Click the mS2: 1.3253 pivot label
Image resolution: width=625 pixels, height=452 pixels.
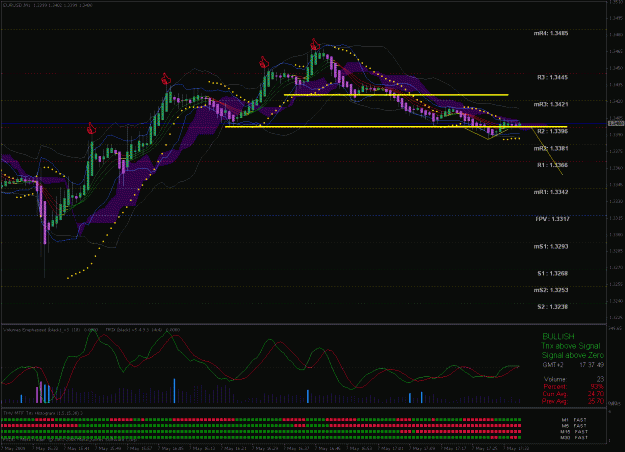click(551, 290)
